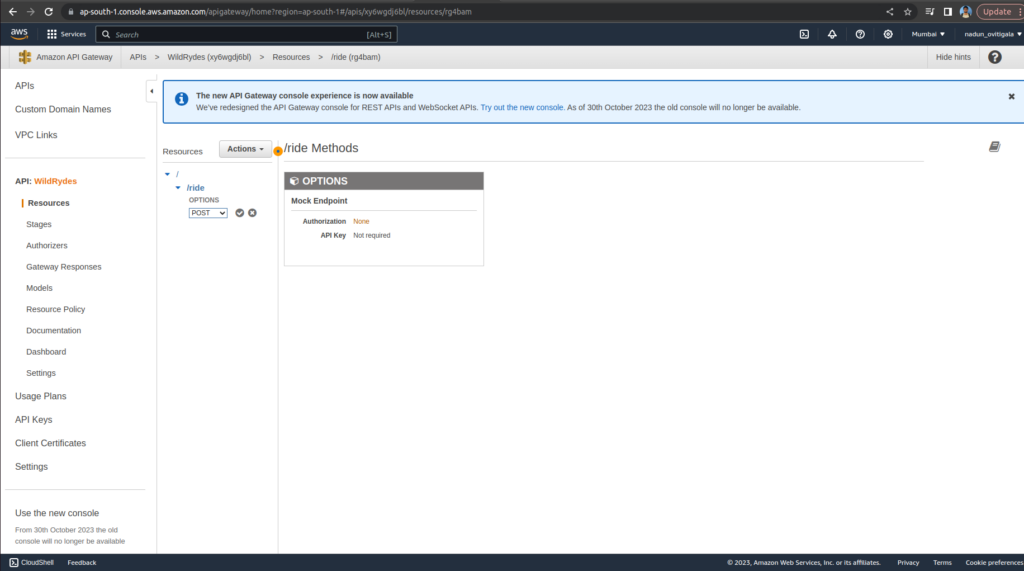
Task: Open the CloudShell icon in top bar
Action: point(804,34)
